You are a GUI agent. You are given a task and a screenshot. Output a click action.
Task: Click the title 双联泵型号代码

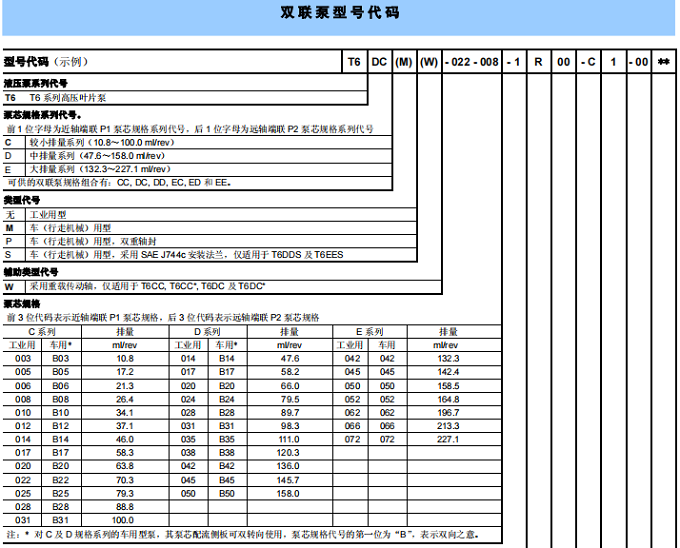point(340,13)
